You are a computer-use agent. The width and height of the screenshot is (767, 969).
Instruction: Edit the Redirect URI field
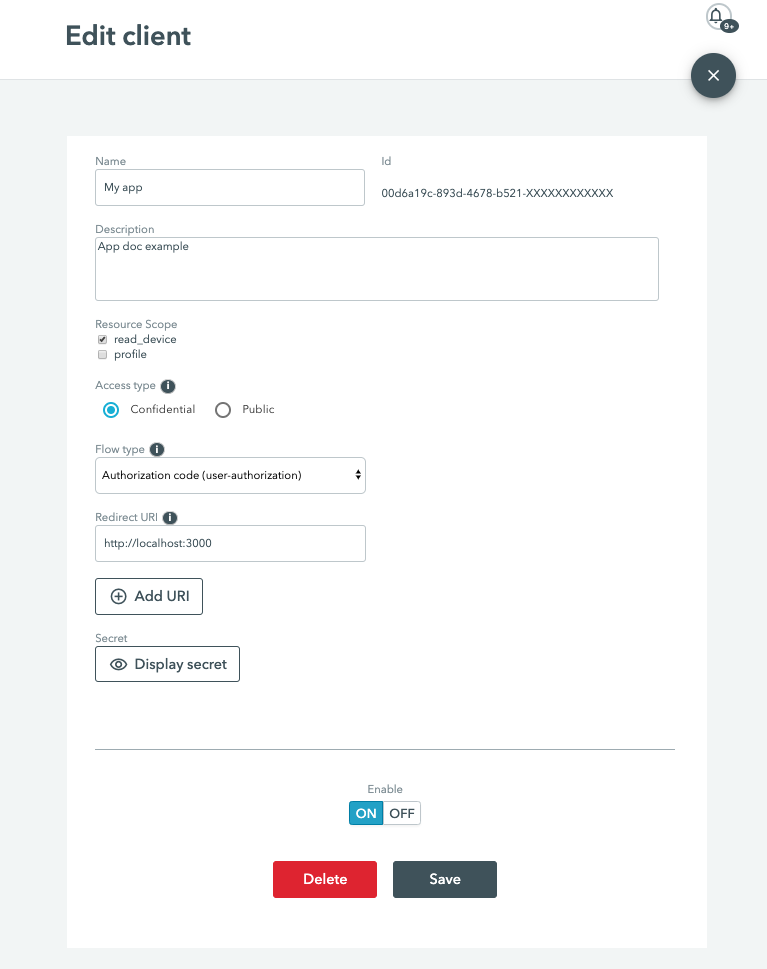pos(231,543)
